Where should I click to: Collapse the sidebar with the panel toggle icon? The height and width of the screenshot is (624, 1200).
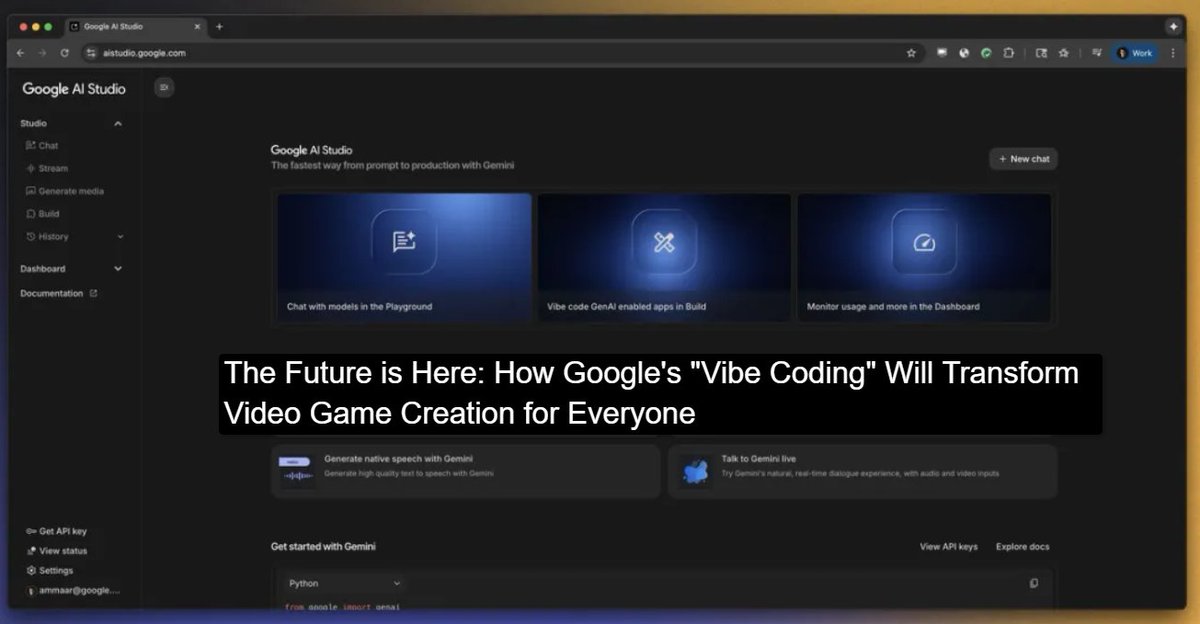click(165, 88)
